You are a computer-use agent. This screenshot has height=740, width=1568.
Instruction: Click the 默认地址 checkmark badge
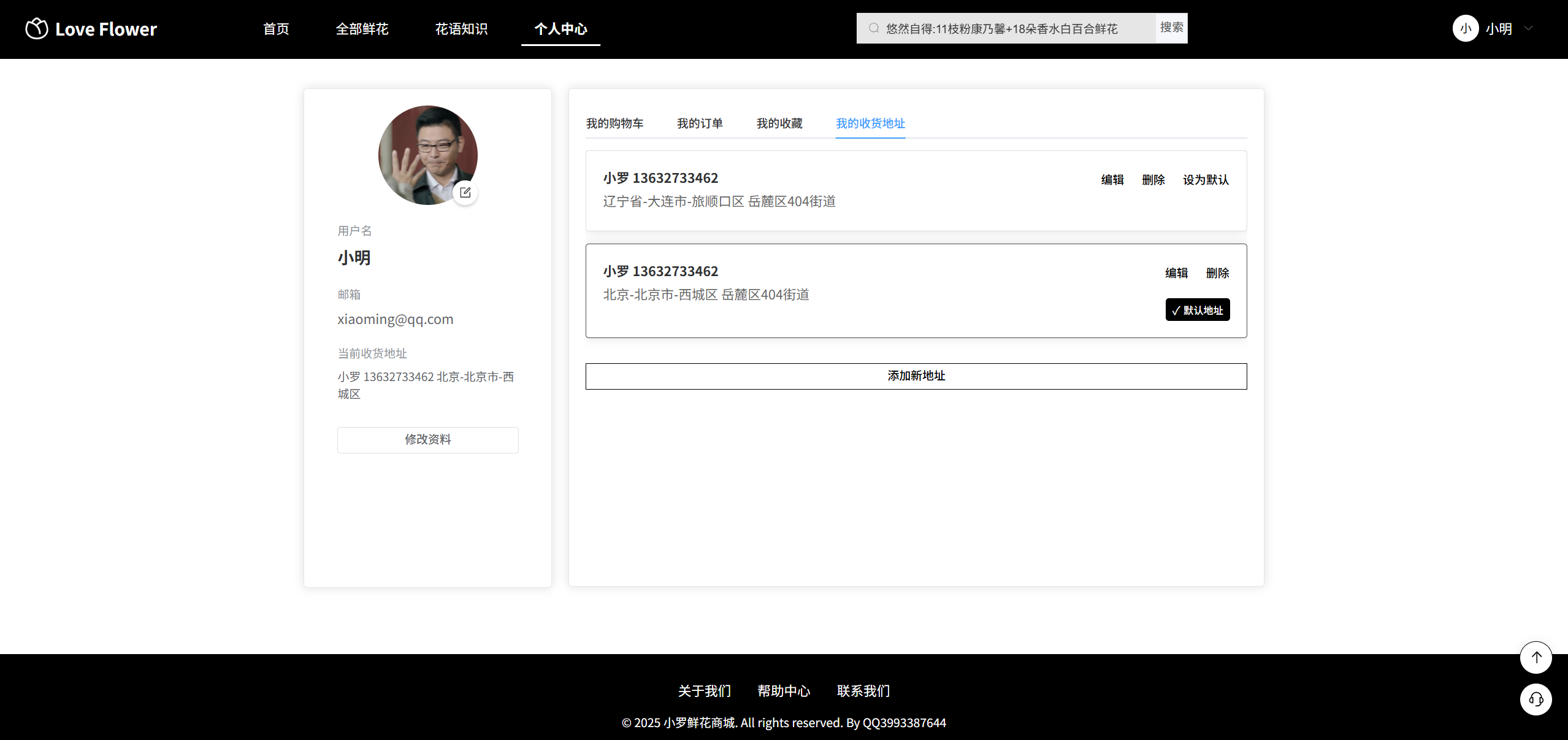pyautogui.click(x=1197, y=310)
